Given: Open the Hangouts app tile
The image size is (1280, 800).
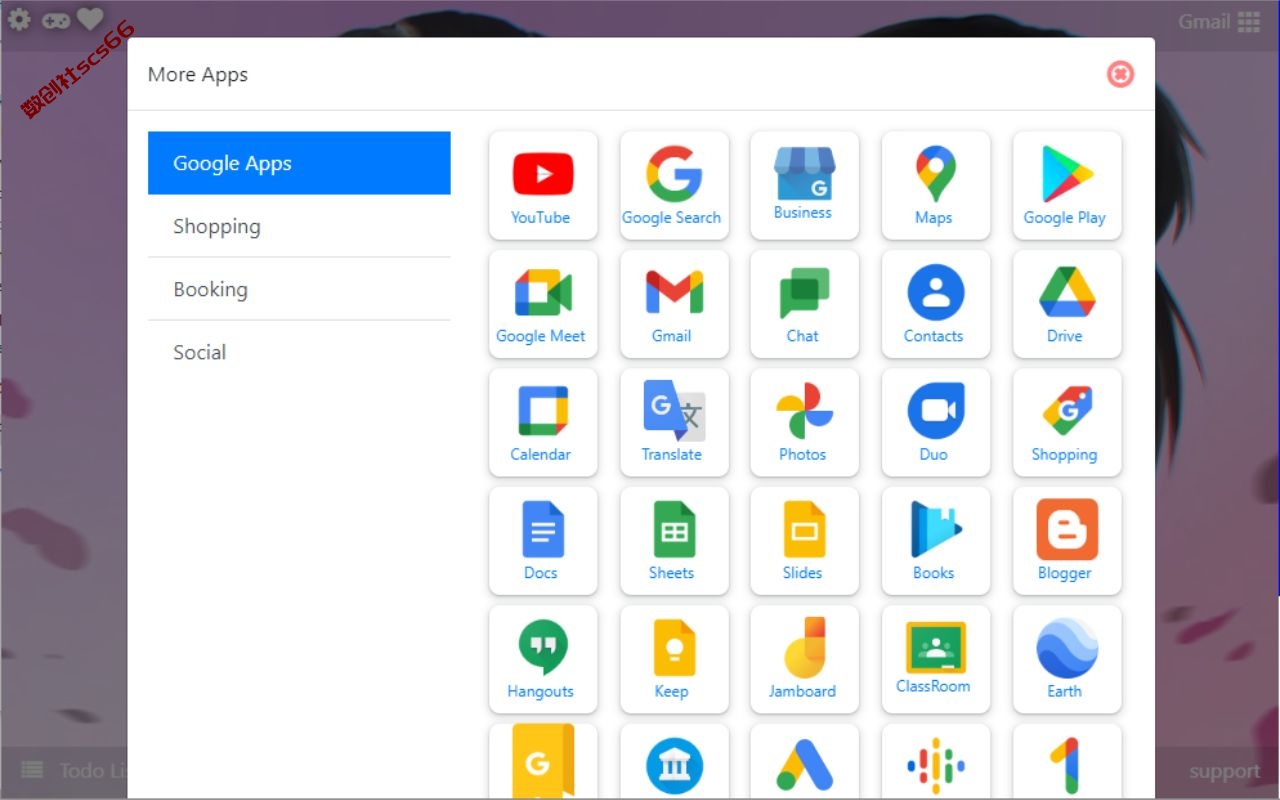Looking at the screenshot, I should (x=543, y=659).
